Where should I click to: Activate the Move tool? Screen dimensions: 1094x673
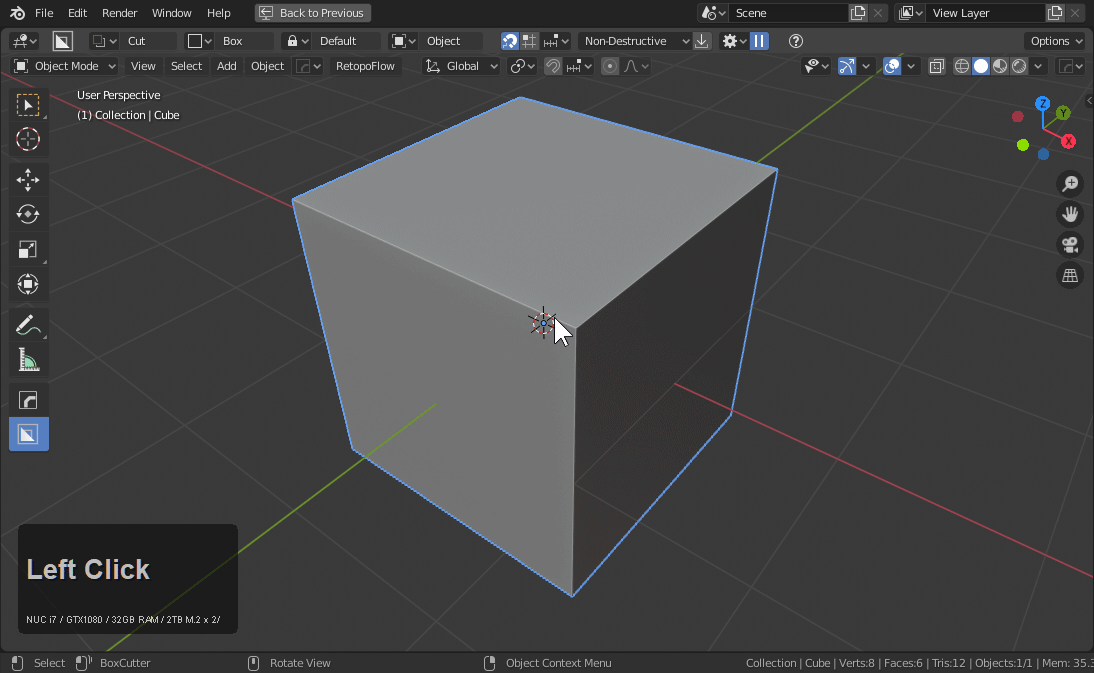click(28, 180)
